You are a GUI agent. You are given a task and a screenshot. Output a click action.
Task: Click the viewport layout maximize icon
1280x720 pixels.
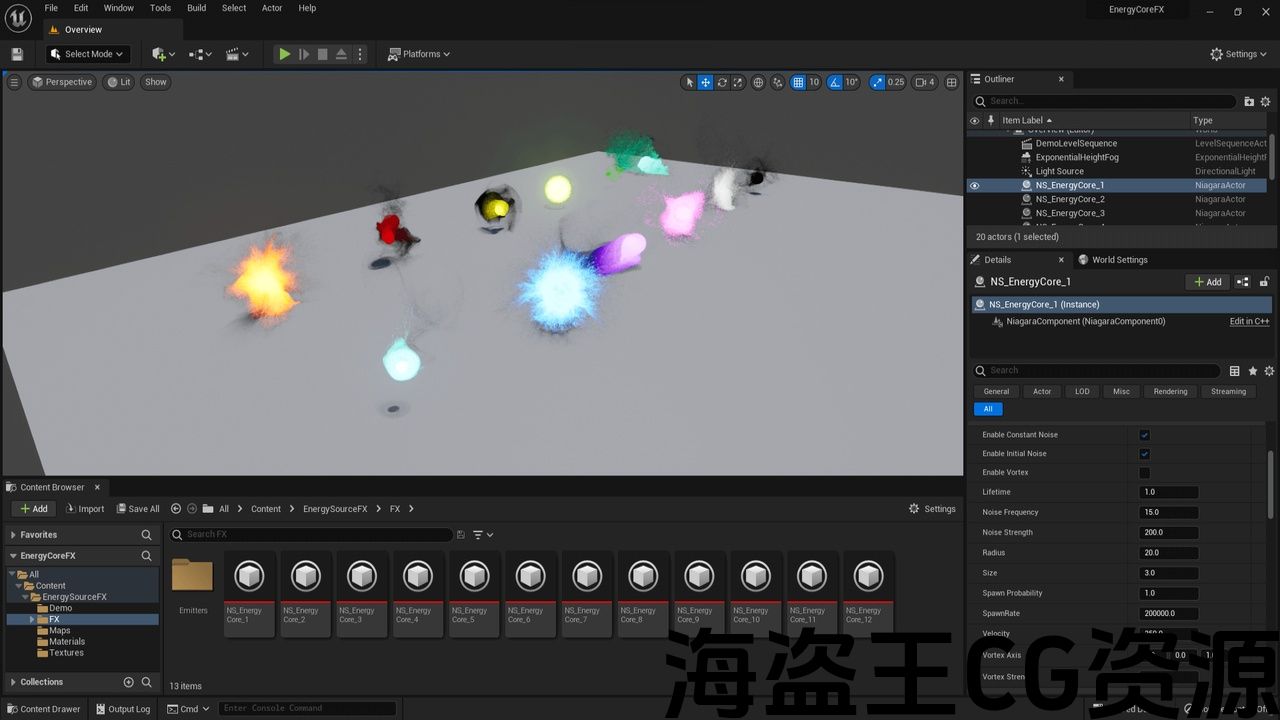[951, 82]
